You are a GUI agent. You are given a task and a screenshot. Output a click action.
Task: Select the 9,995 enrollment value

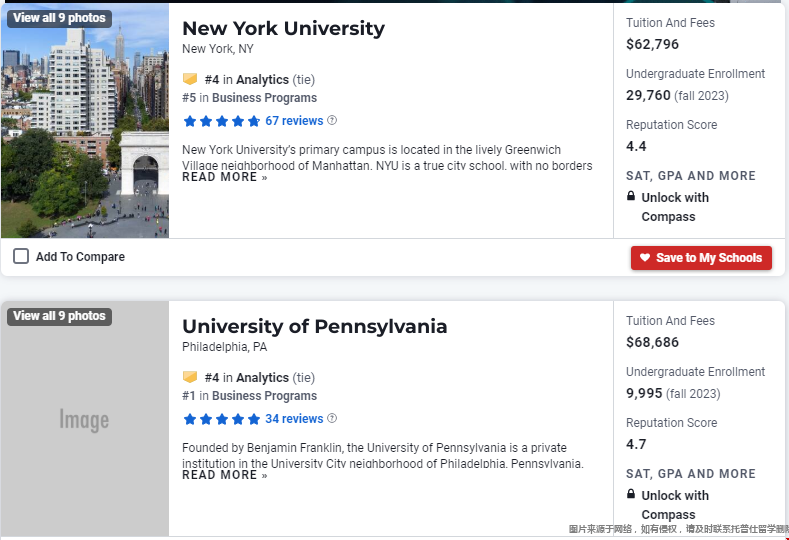[x=644, y=393]
